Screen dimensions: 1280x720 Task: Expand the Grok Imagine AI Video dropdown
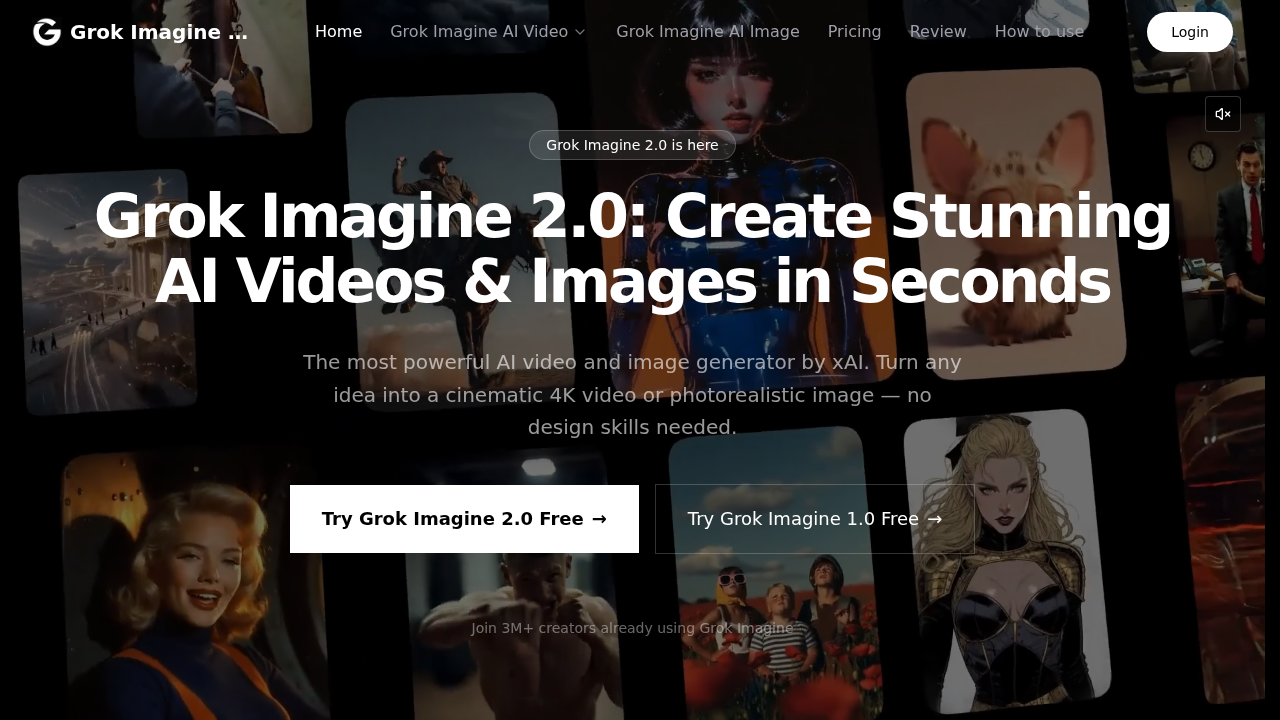click(x=488, y=32)
